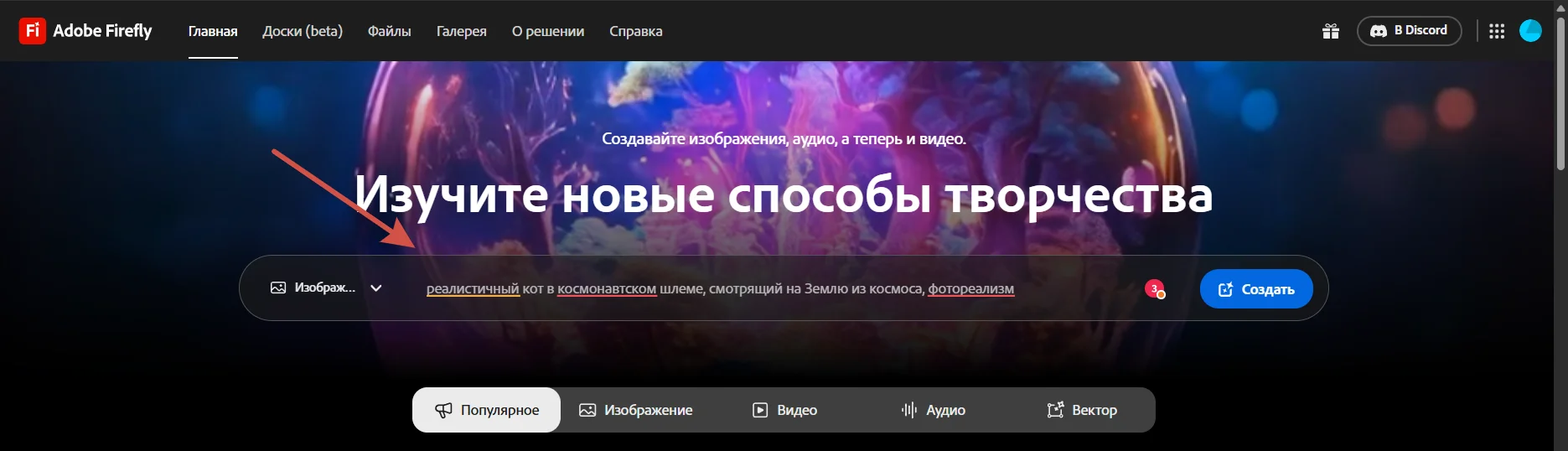Switch to the Аудио category tab

933,410
